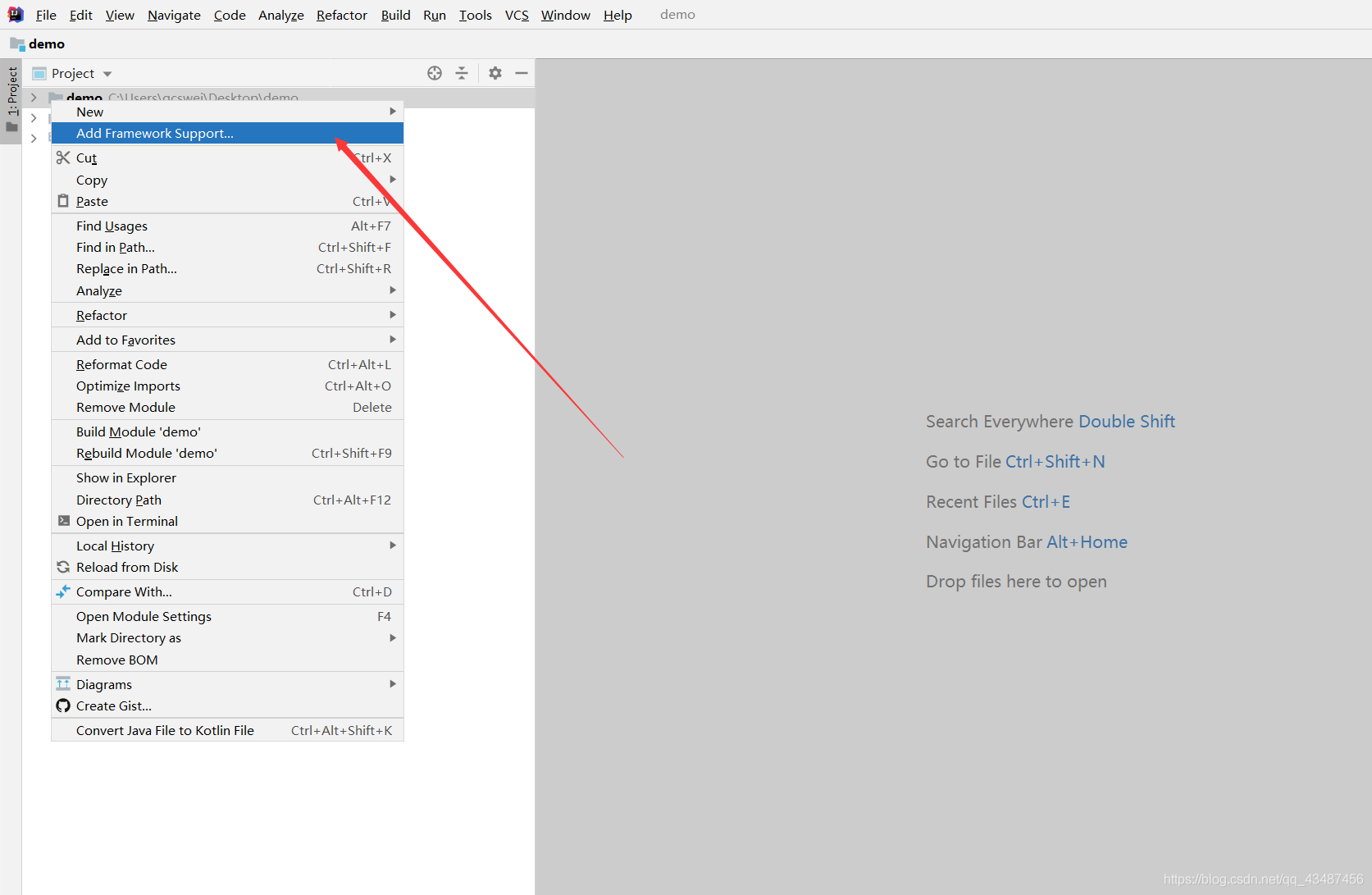Open the Project view dropdown
This screenshot has width=1372, height=895.
(81, 73)
